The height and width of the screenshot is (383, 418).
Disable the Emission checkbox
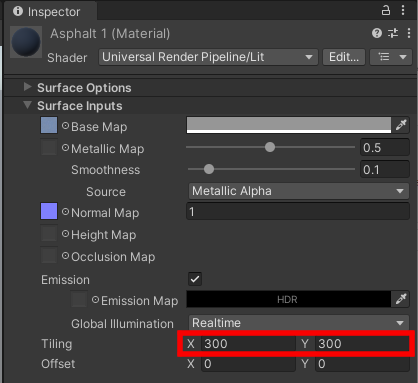pyautogui.click(x=195, y=279)
